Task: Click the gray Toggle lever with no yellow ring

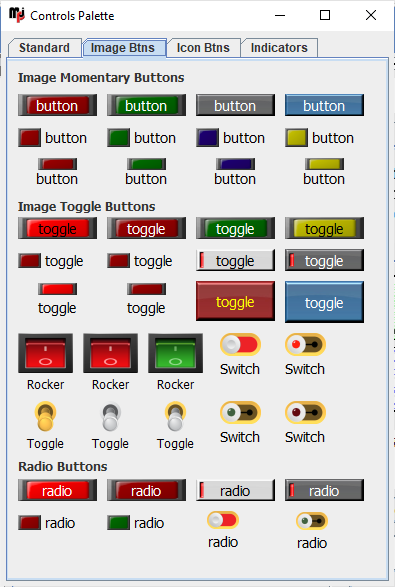Action: (110, 416)
